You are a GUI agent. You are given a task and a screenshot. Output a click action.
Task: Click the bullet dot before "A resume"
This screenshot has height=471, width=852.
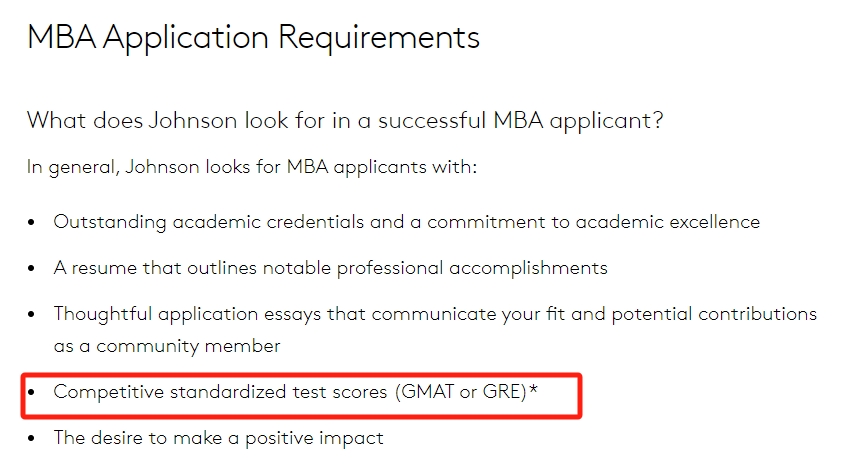tap(32, 268)
